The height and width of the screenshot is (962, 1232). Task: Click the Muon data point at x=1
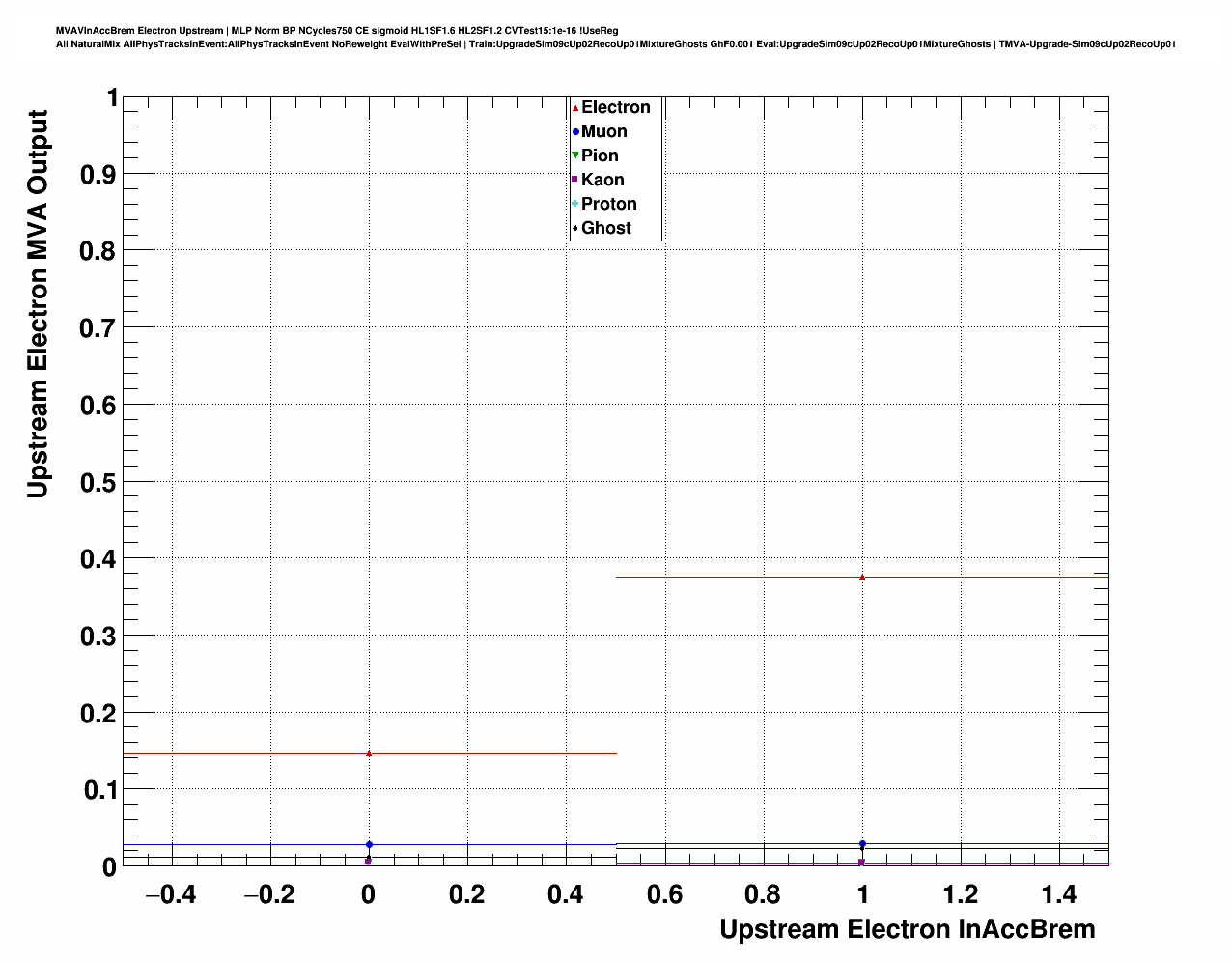[862, 844]
